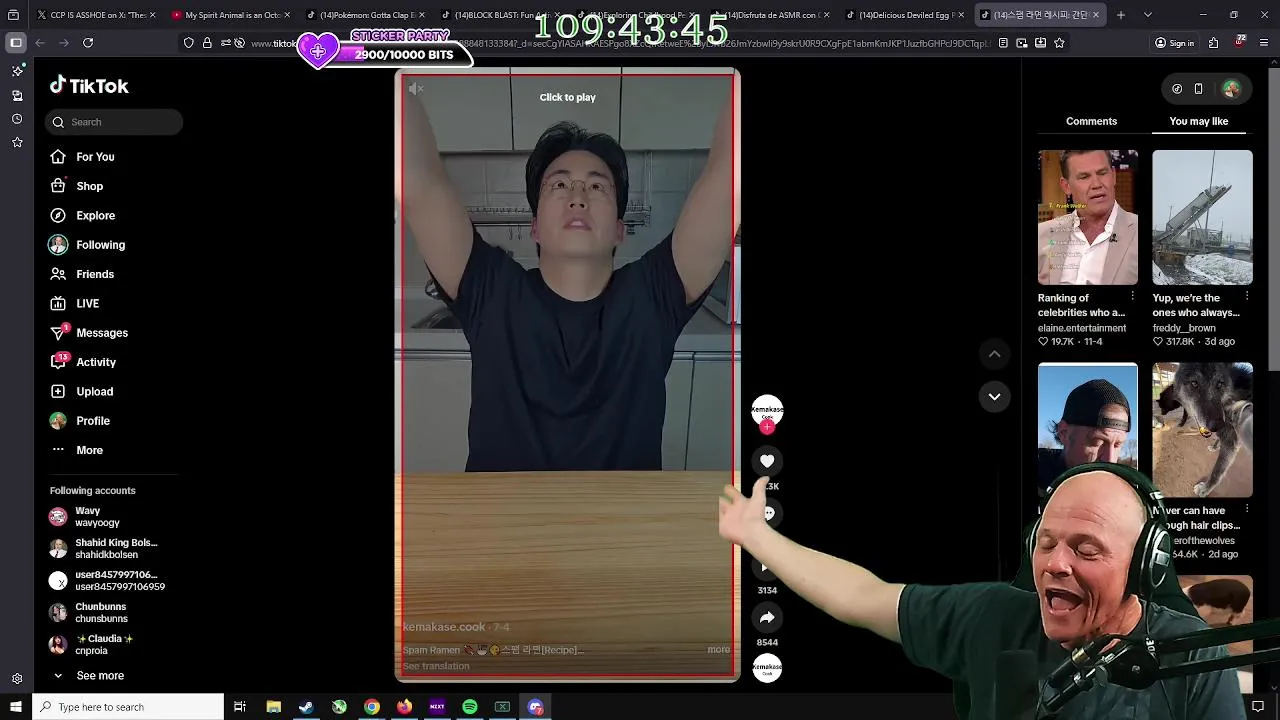The height and width of the screenshot is (720, 1280).
Task: Switch to 'My Spirit Animal' browser tab
Action: 231,15
